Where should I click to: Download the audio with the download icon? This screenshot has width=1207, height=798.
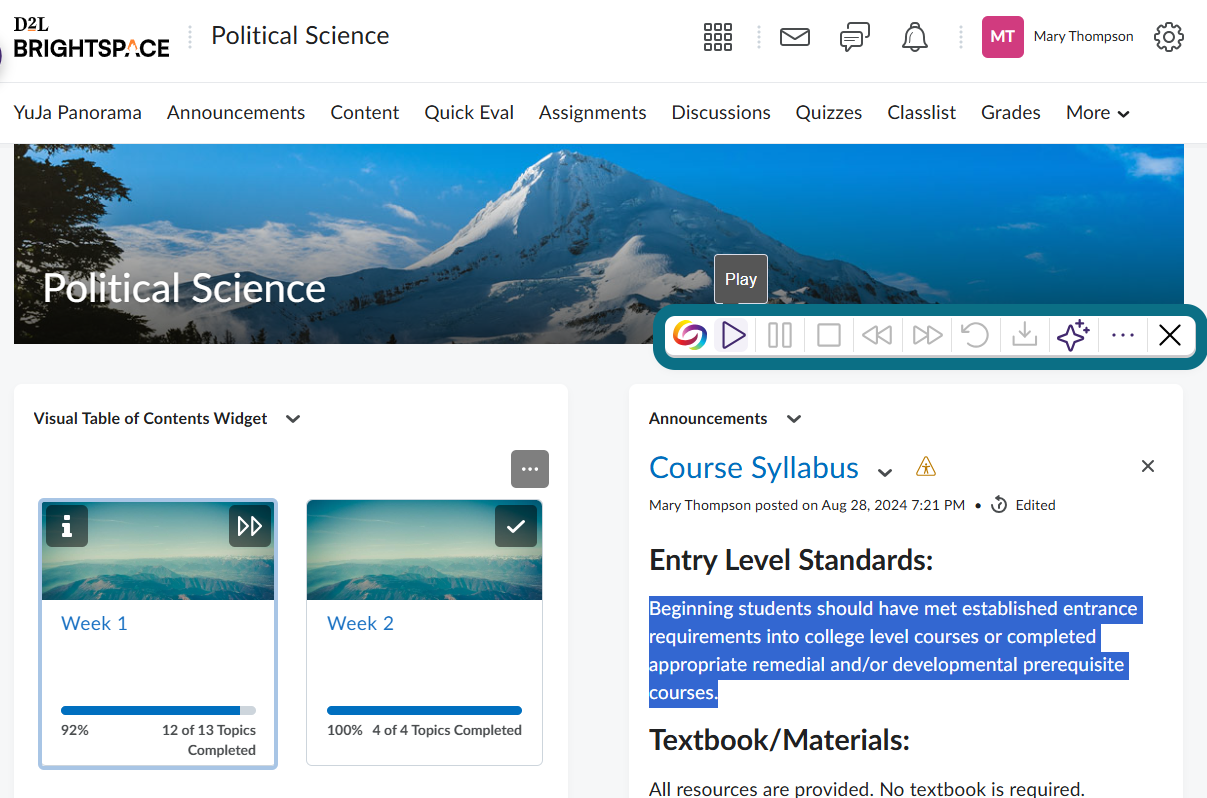click(1024, 335)
